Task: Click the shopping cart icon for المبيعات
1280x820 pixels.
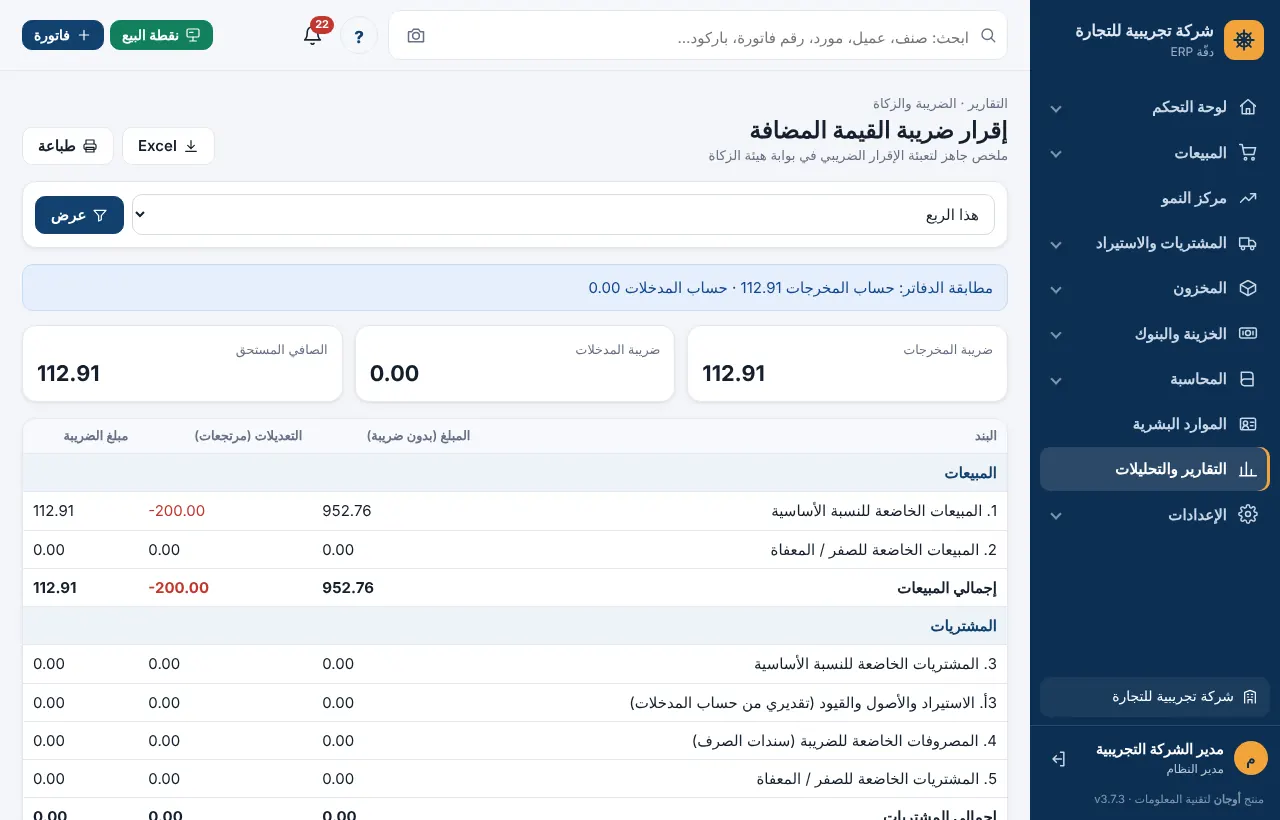Action: pyautogui.click(x=1247, y=153)
